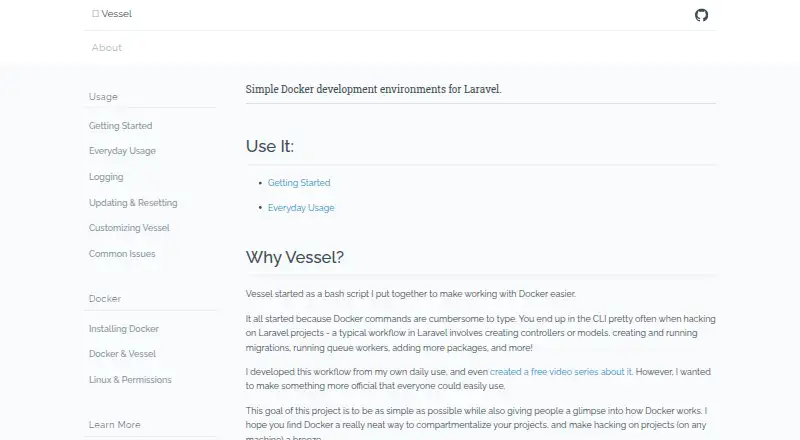Open Installing Docker sidebar link
Screen dimensions: 800x440
point(123,329)
